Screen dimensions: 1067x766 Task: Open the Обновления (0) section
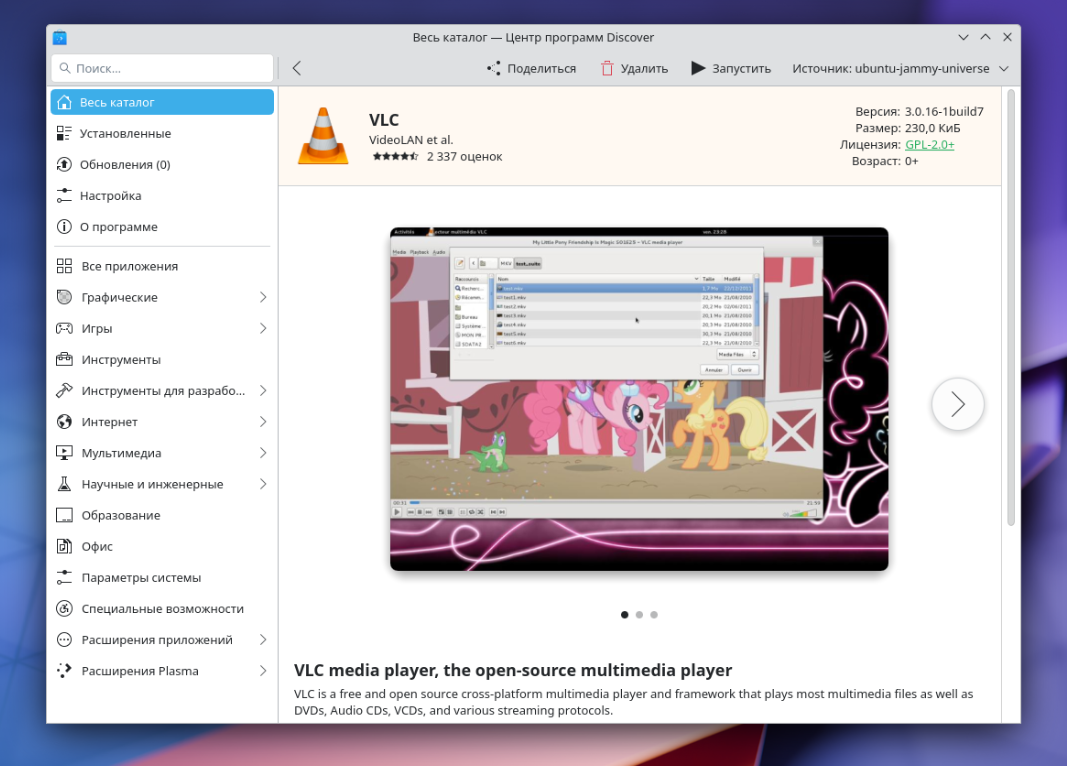click(x=162, y=165)
